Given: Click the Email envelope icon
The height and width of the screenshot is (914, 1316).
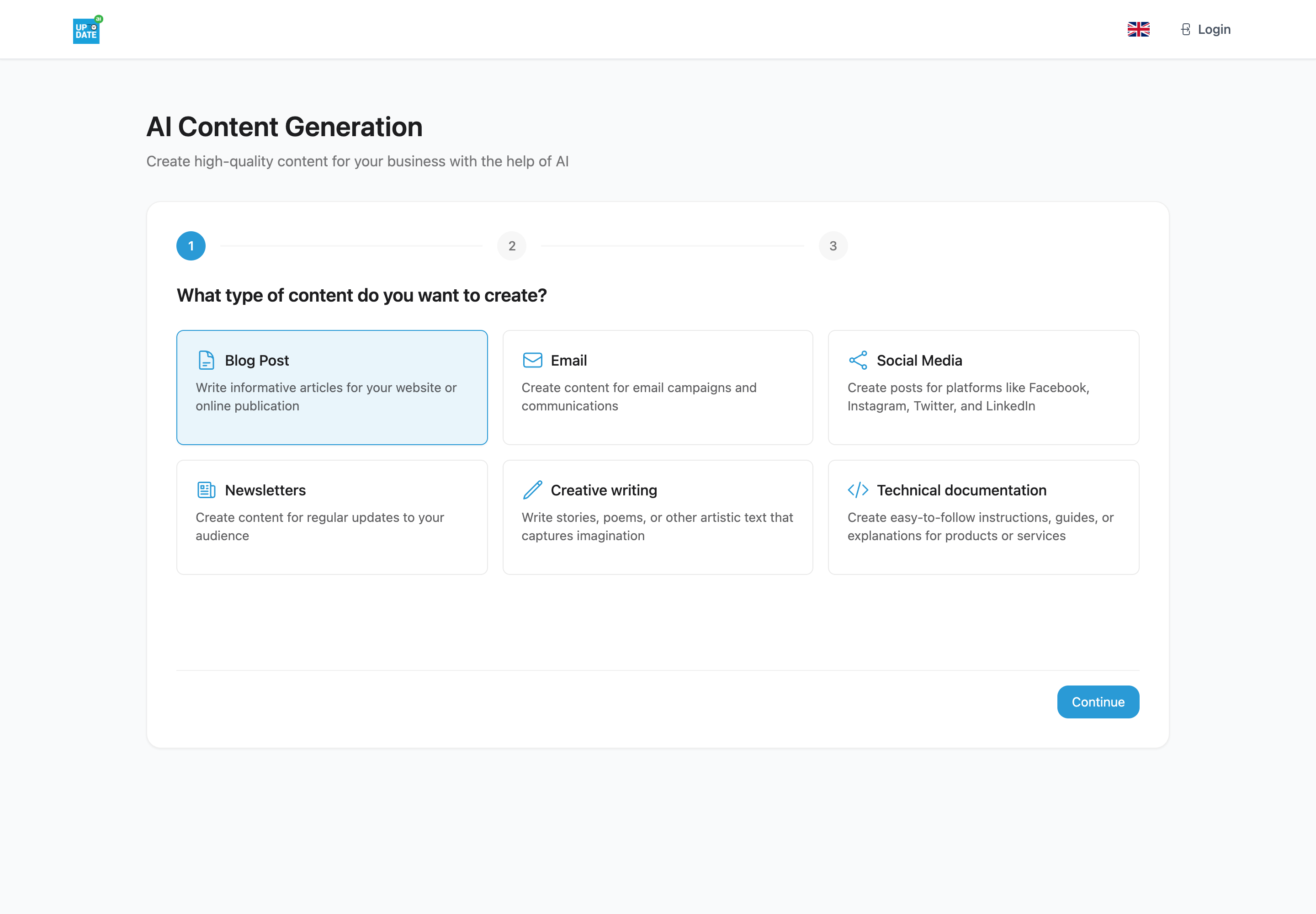Looking at the screenshot, I should pyautogui.click(x=533, y=360).
